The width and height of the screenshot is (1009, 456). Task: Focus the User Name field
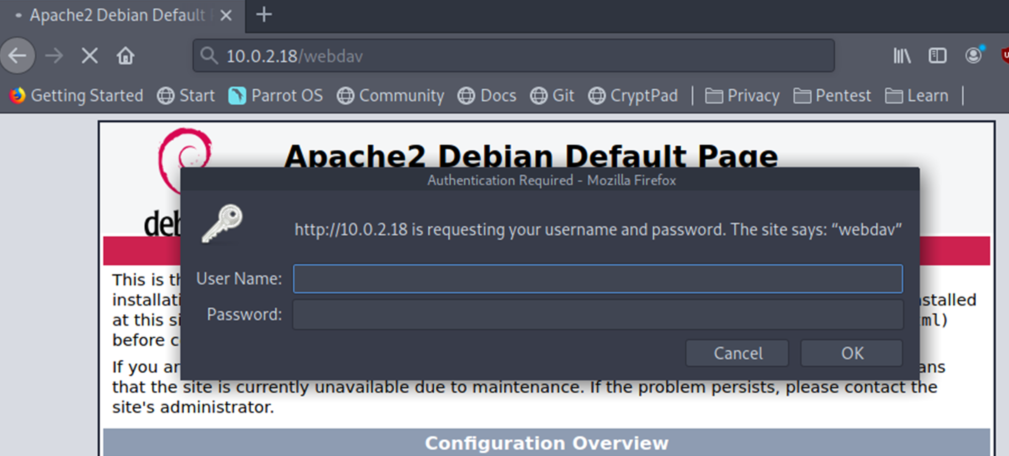[x=598, y=279]
